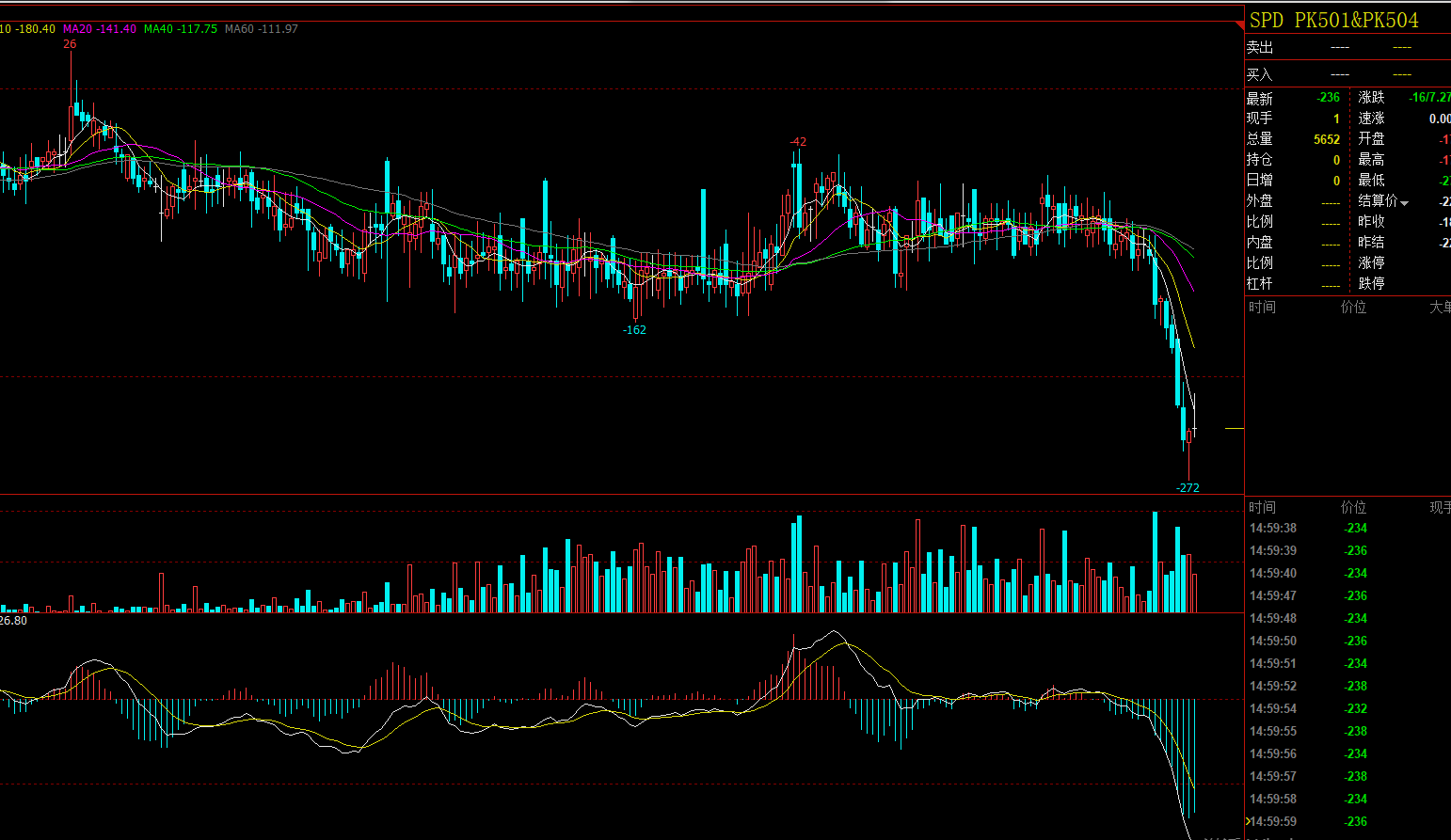Click the -272 low price marker
1451x840 pixels.
(x=1188, y=487)
